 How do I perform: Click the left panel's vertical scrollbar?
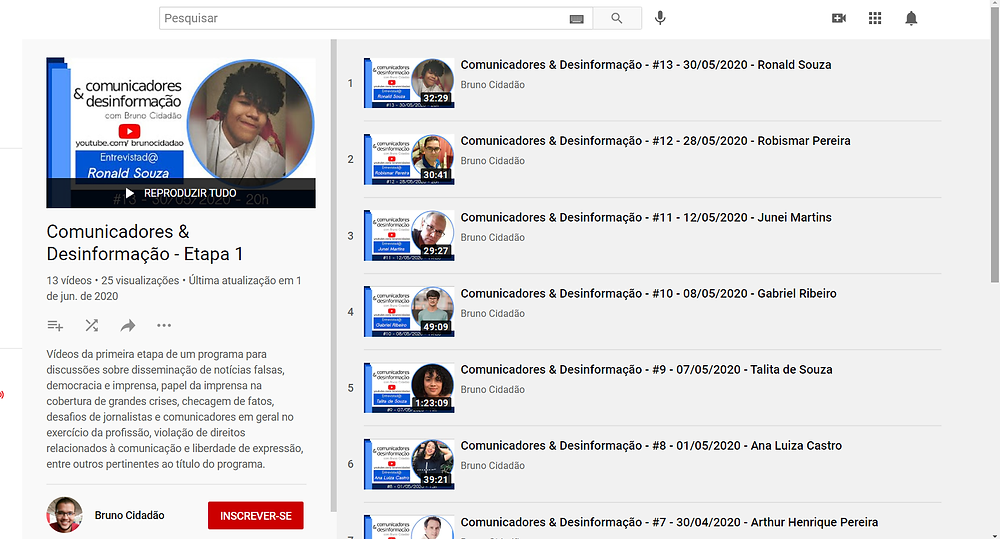click(x=333, y=276)
